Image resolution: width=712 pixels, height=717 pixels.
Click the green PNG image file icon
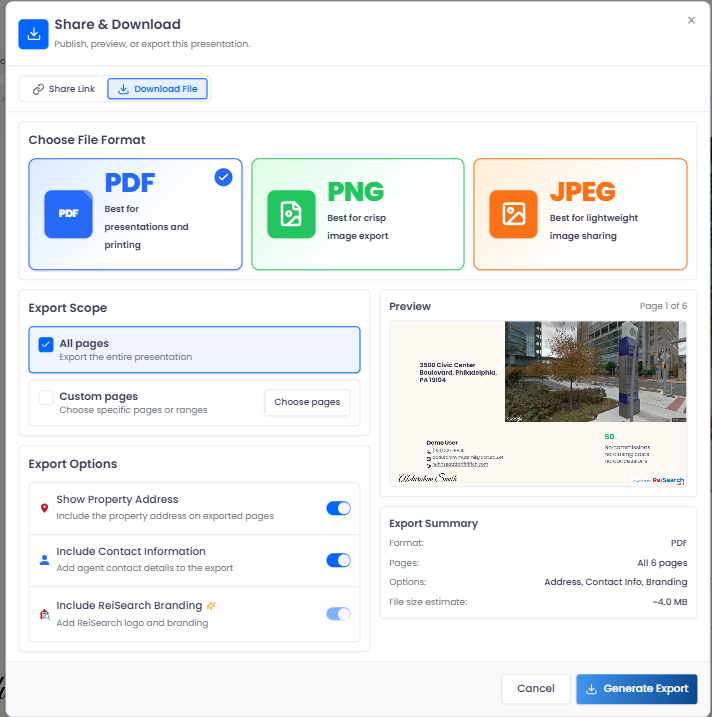click(x=291, y=214)
